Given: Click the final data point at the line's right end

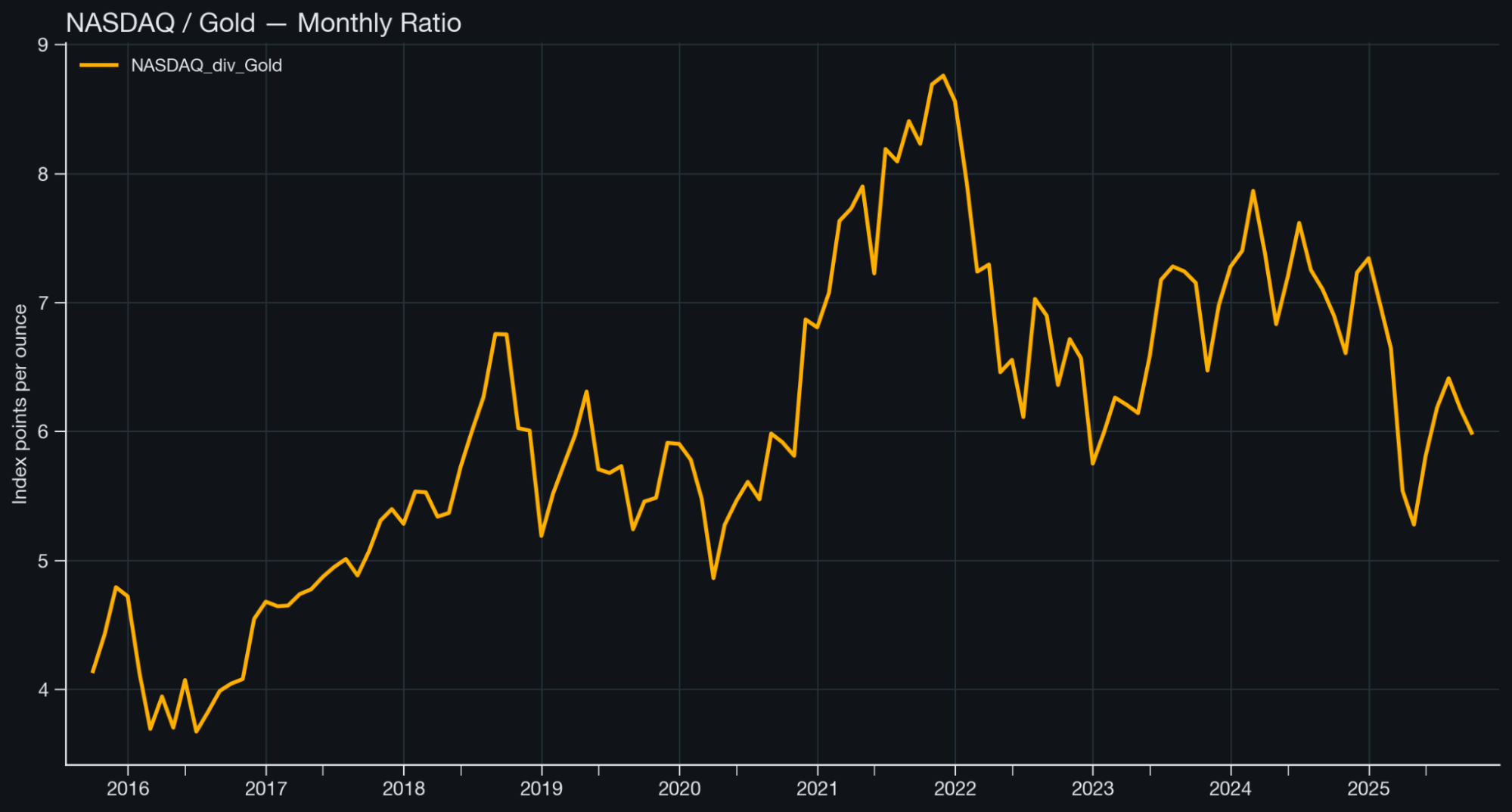Looking at the screenshot, I should tap(1471, 434).
